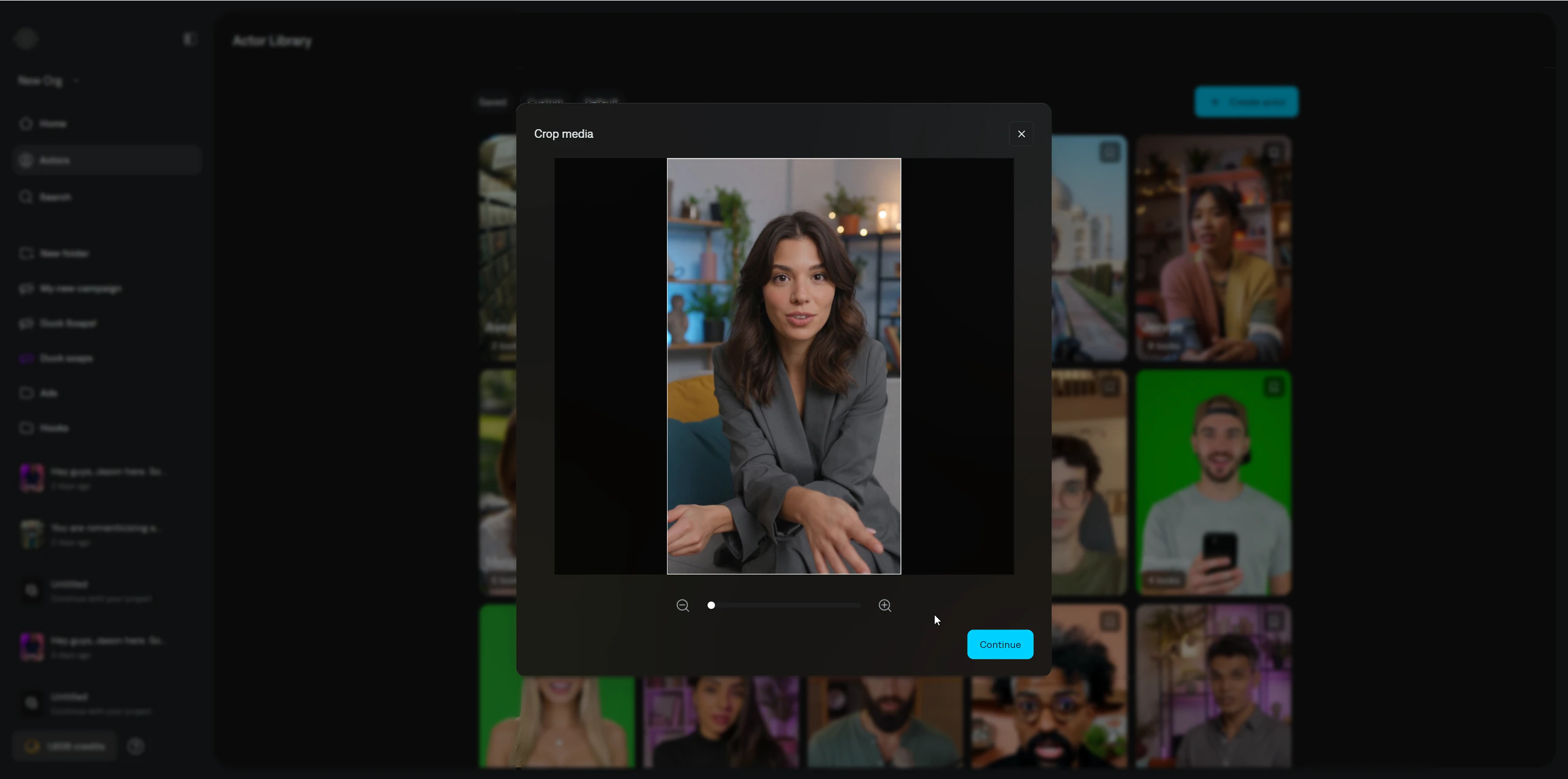Screen dimensions: 1568x779
Task: Select Actors in the sidebar
Action: (107, 160)
